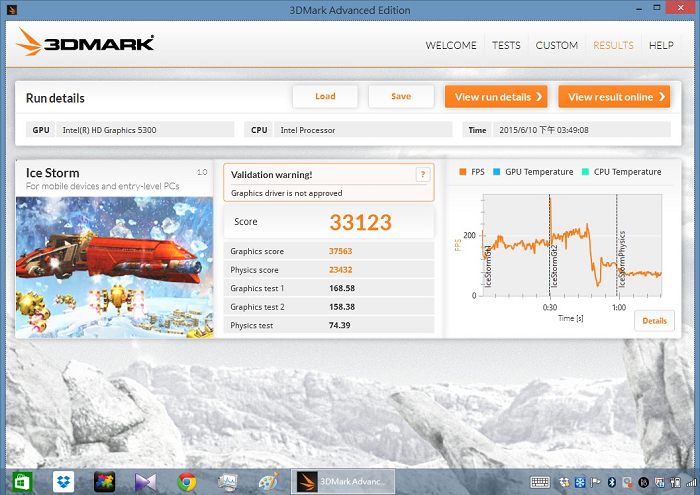The width and height of the screenshot is (700, 495).
Task: Click the blue GPU Temperature legend swatch
Action: click(x=496, y=172)
